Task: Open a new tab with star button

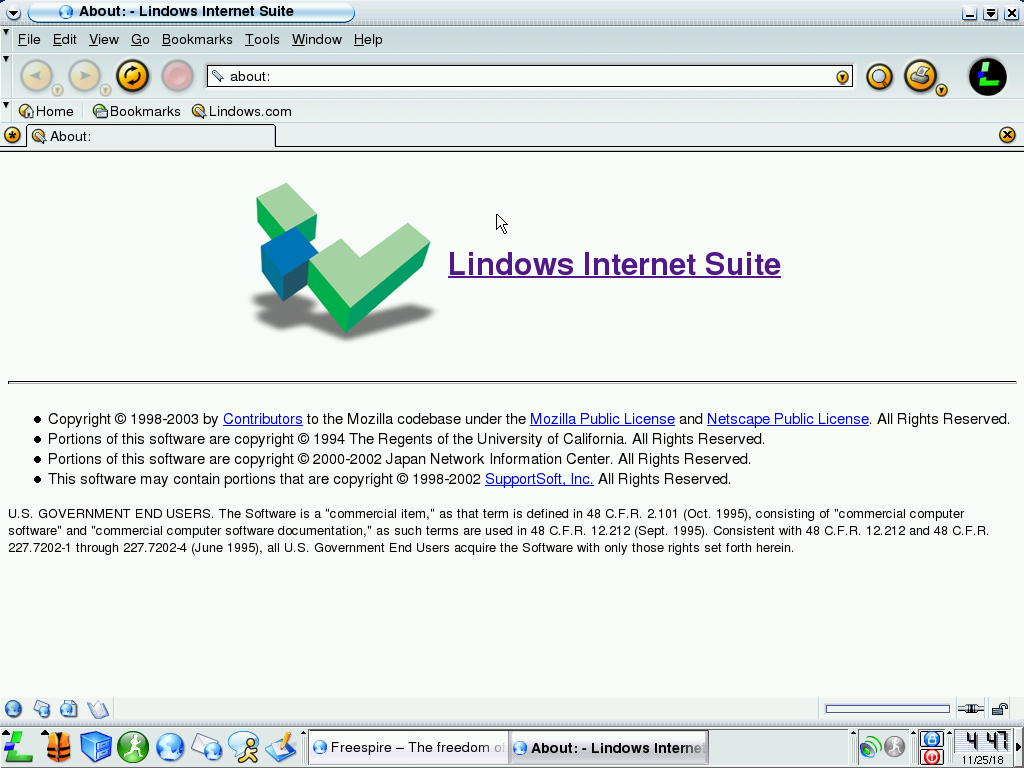Action: click(12, 136)
